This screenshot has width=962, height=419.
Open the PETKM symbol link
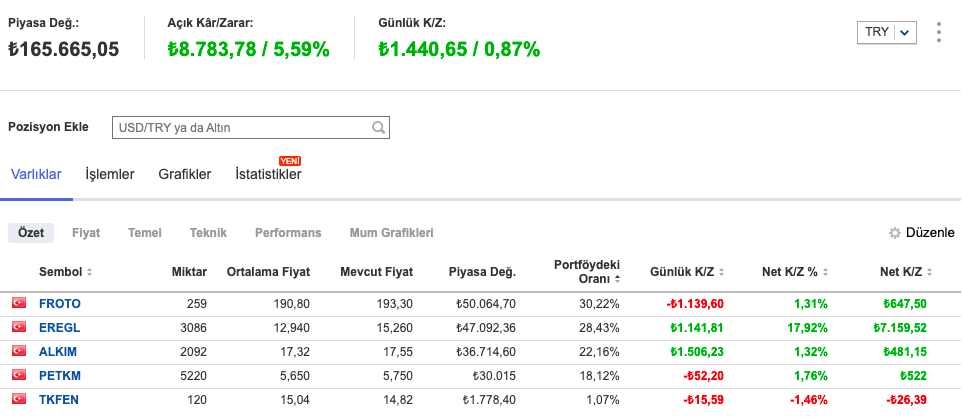[58, 376]
